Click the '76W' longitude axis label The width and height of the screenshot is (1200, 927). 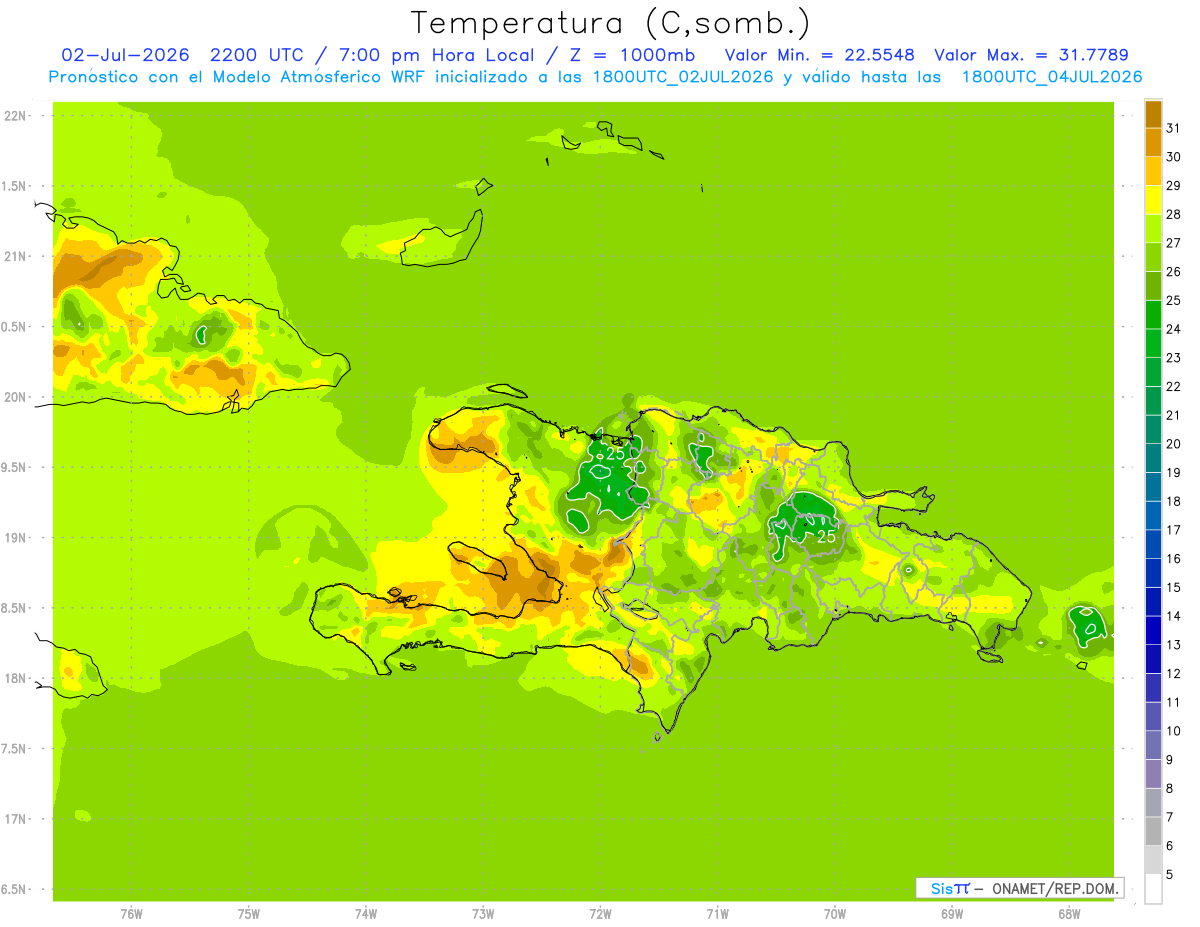[131, 914]
